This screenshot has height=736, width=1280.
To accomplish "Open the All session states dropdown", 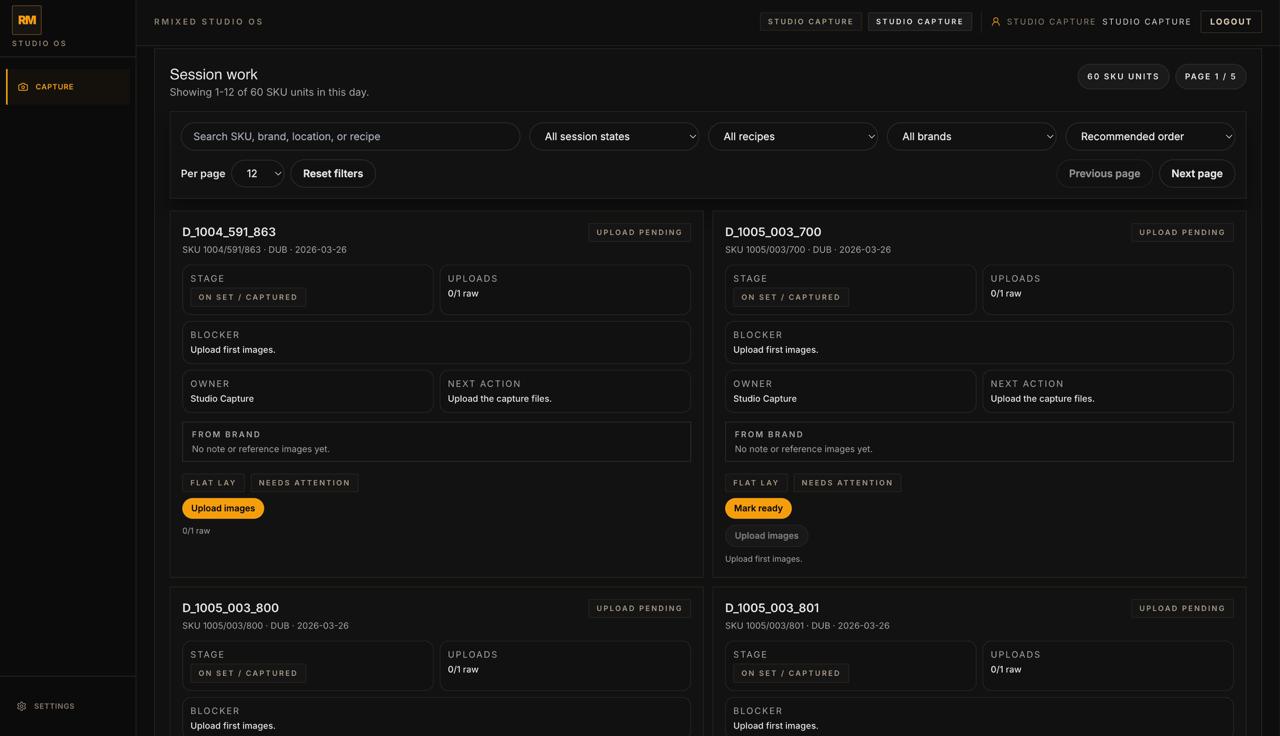I will [613, 136].
